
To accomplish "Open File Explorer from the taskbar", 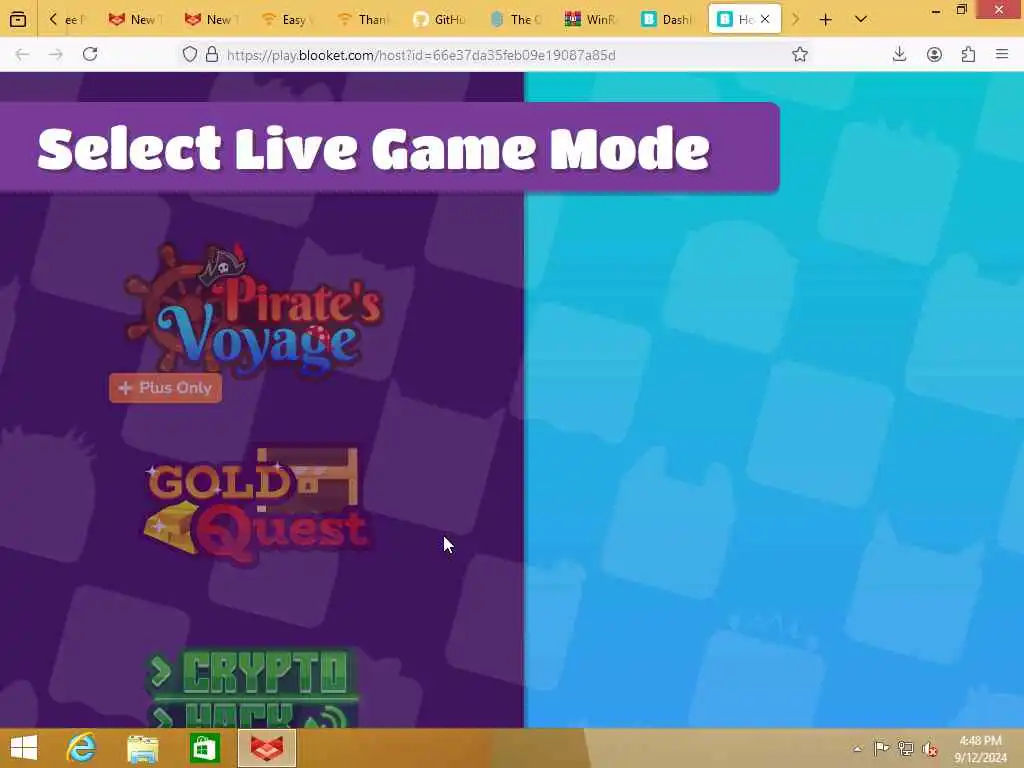I will (x=142, y=748).
